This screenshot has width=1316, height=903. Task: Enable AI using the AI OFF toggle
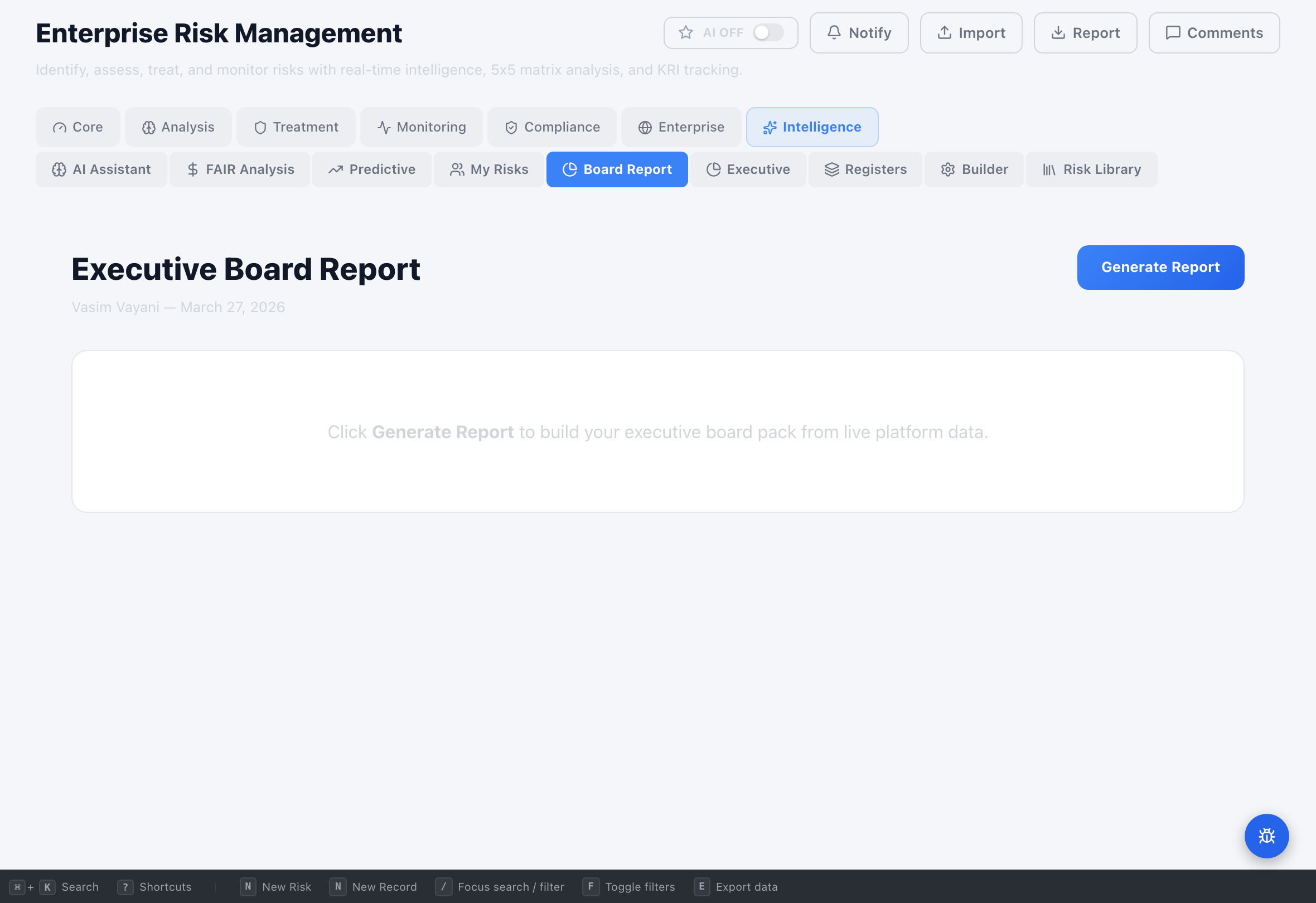pos(768,32)
